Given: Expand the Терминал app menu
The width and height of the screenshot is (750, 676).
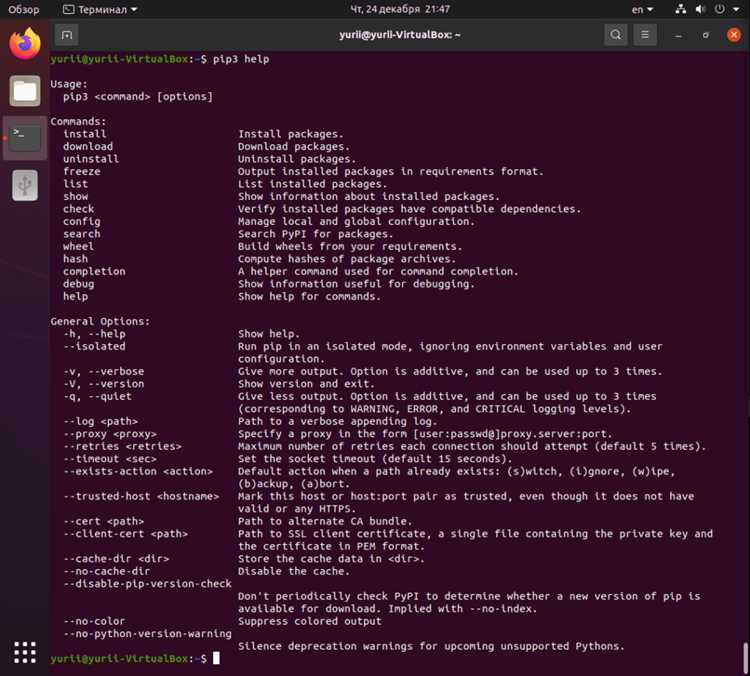Looking at the screenshot, I should coord(100,9).
